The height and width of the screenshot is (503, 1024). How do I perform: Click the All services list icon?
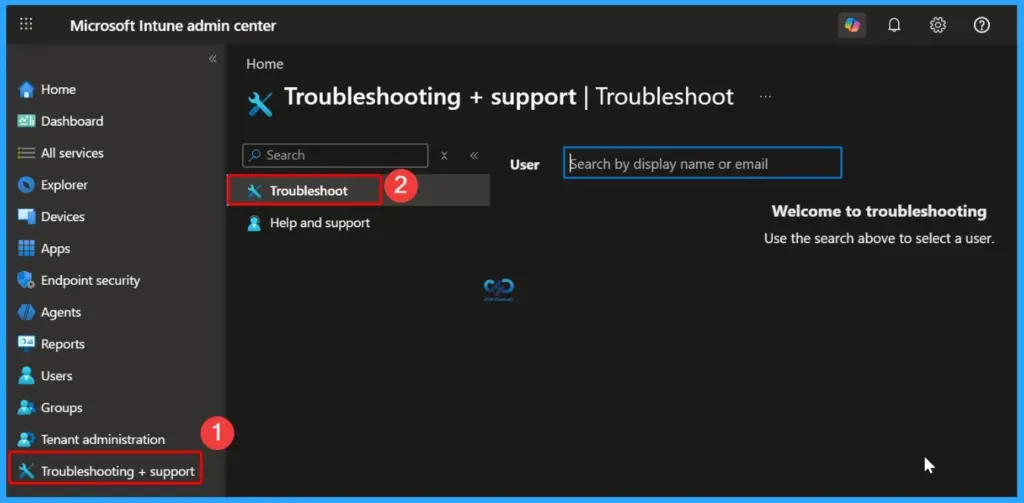click(26, 153)
